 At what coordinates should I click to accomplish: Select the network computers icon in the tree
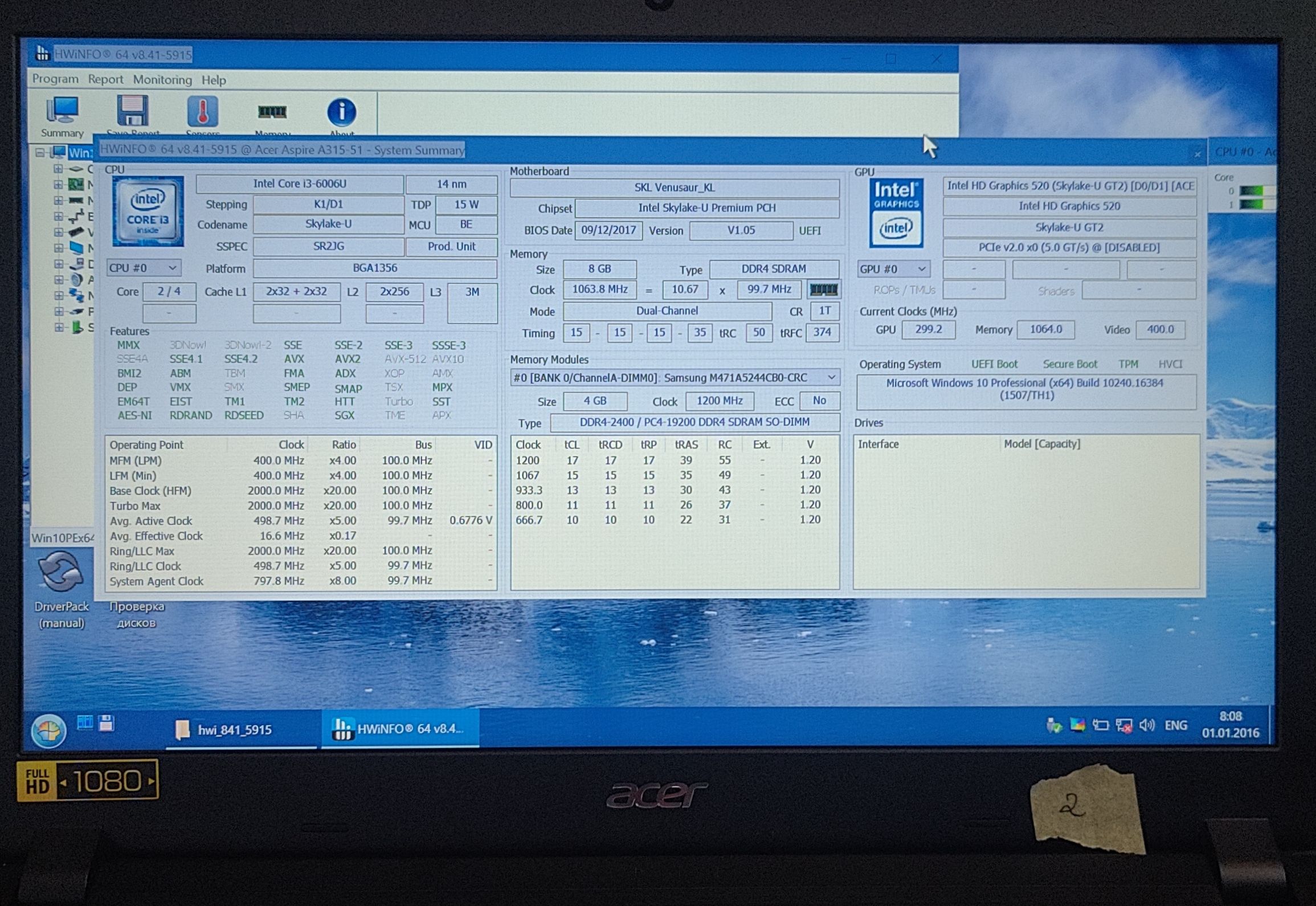coord(76,295)
